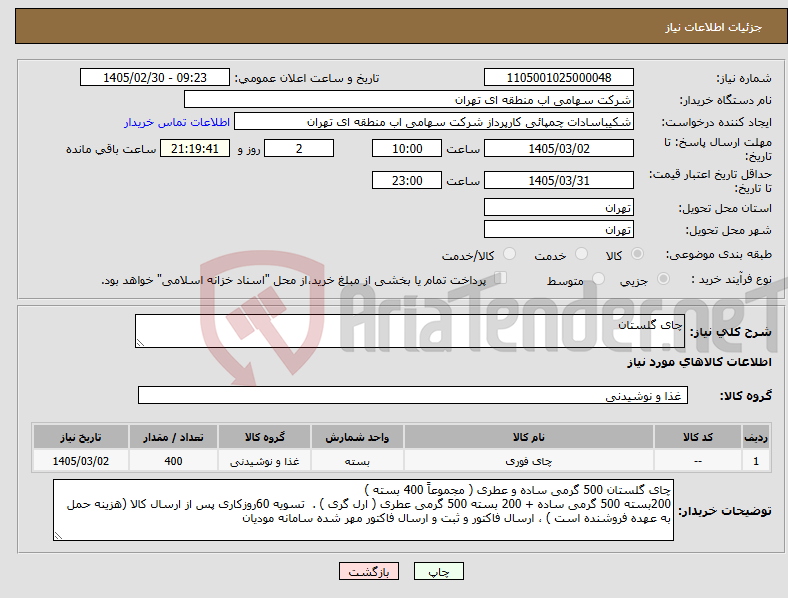Click the جزئیات اطلاعات نیاز page header
Screen dimensions: 788x598
tap(713, 27)
